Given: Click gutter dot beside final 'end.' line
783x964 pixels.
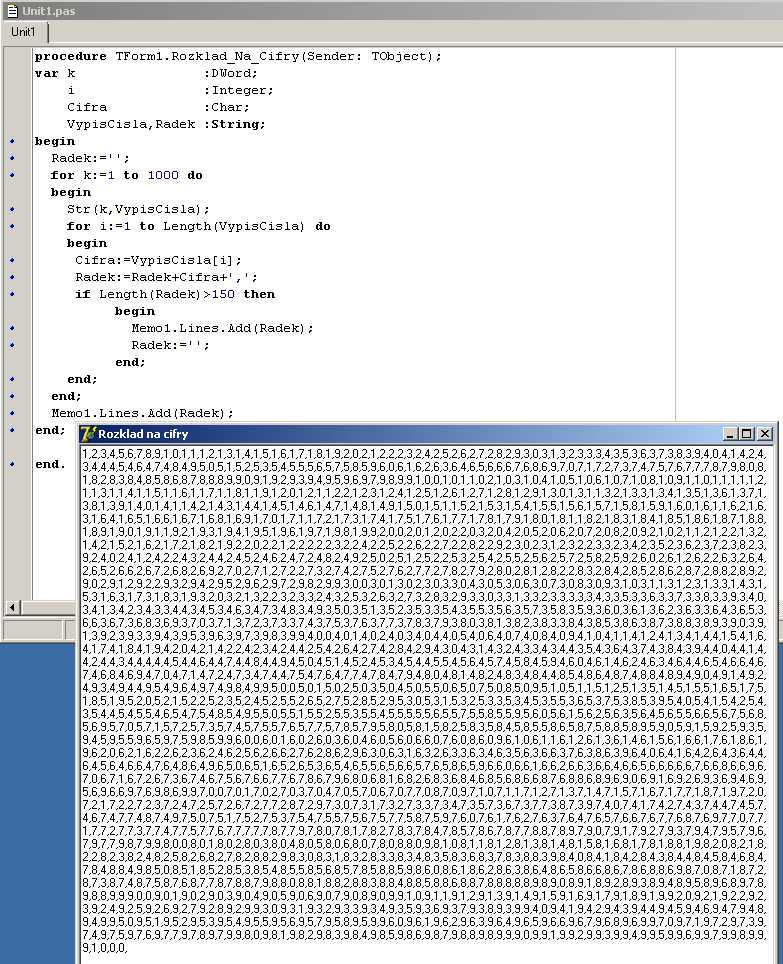Looking at the screenshot, I should 12,464.
